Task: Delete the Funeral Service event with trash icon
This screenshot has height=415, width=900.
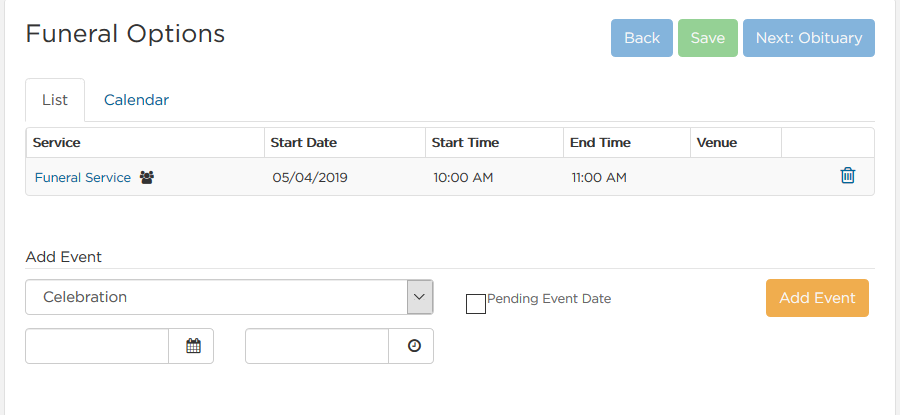Action: [847, 176]
